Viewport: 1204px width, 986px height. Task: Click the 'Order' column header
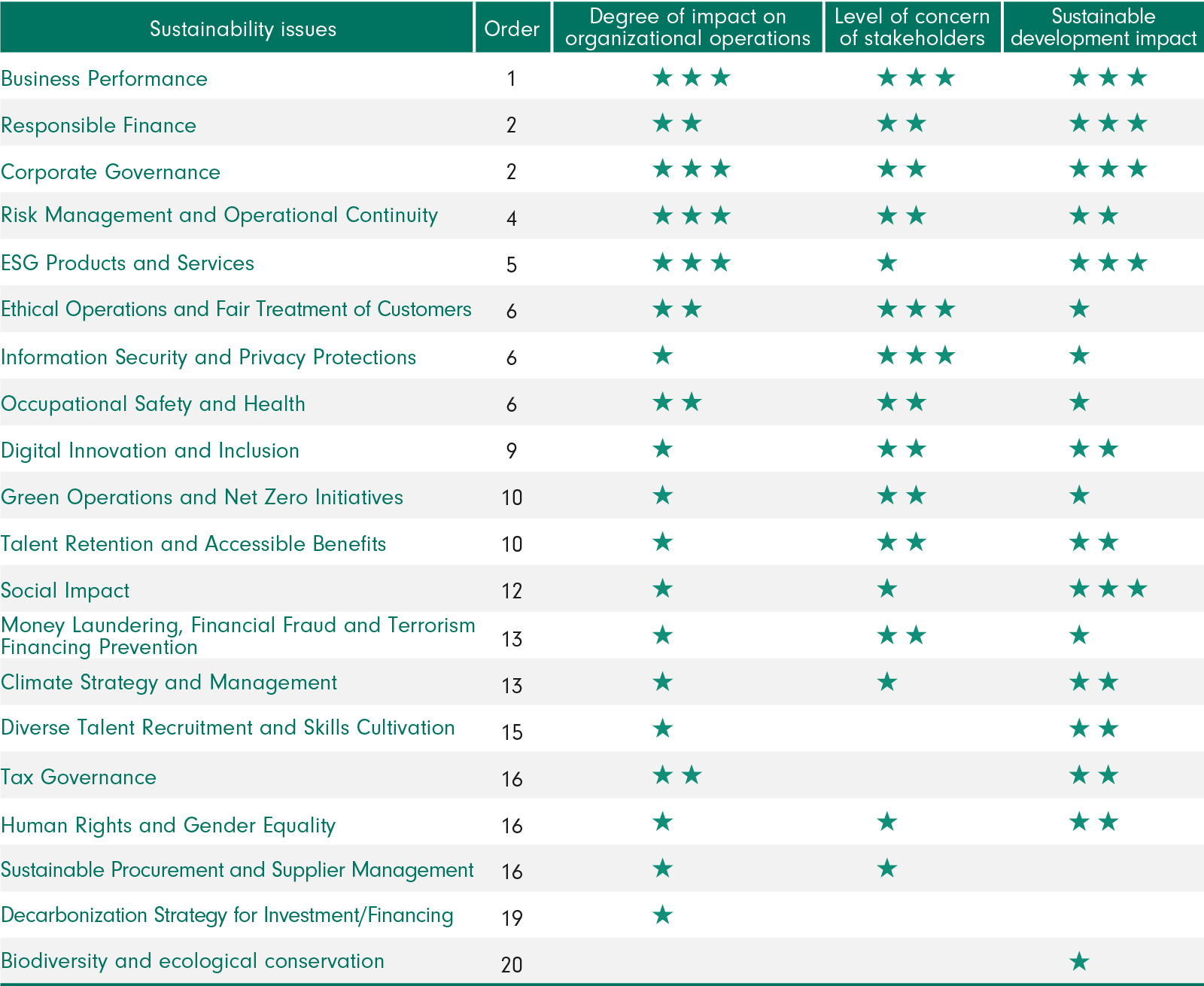[x=512, y=28]
